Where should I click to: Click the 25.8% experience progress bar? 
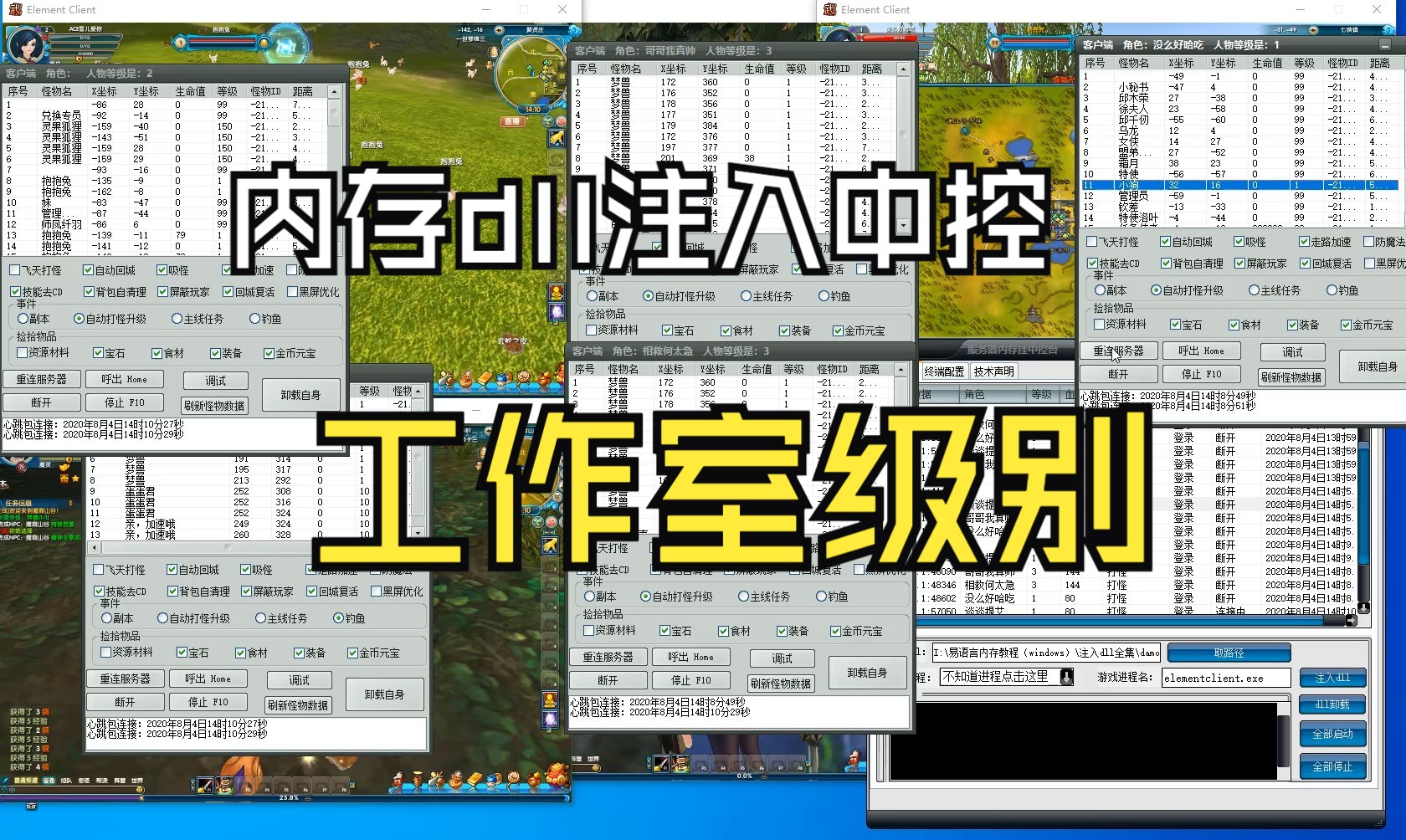pyautogui.click(x=290, y=796)
